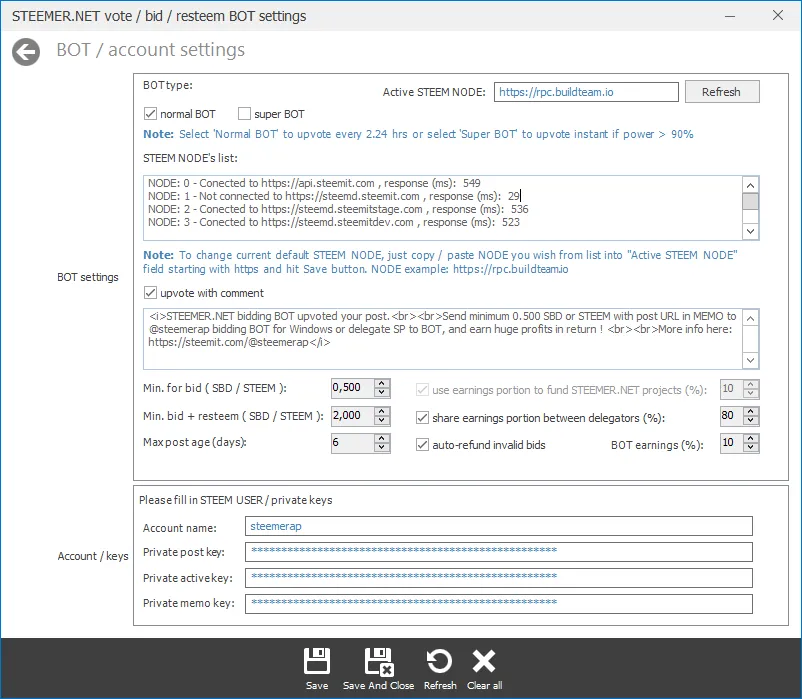Click the bottom bar Refresh label

pos(440,686)
